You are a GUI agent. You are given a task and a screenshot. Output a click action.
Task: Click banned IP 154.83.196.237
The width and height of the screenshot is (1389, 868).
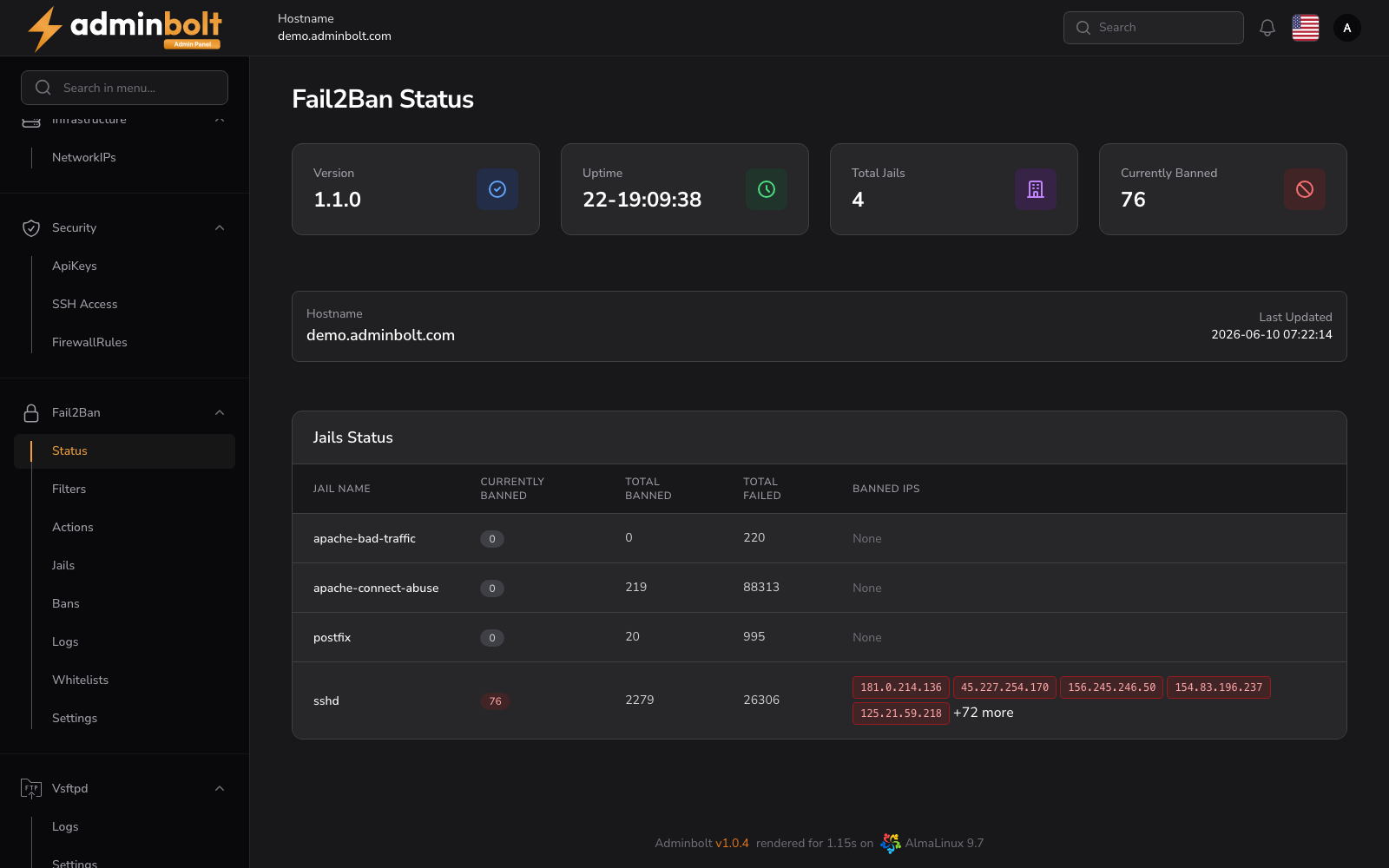click(x=1219, y=687)
